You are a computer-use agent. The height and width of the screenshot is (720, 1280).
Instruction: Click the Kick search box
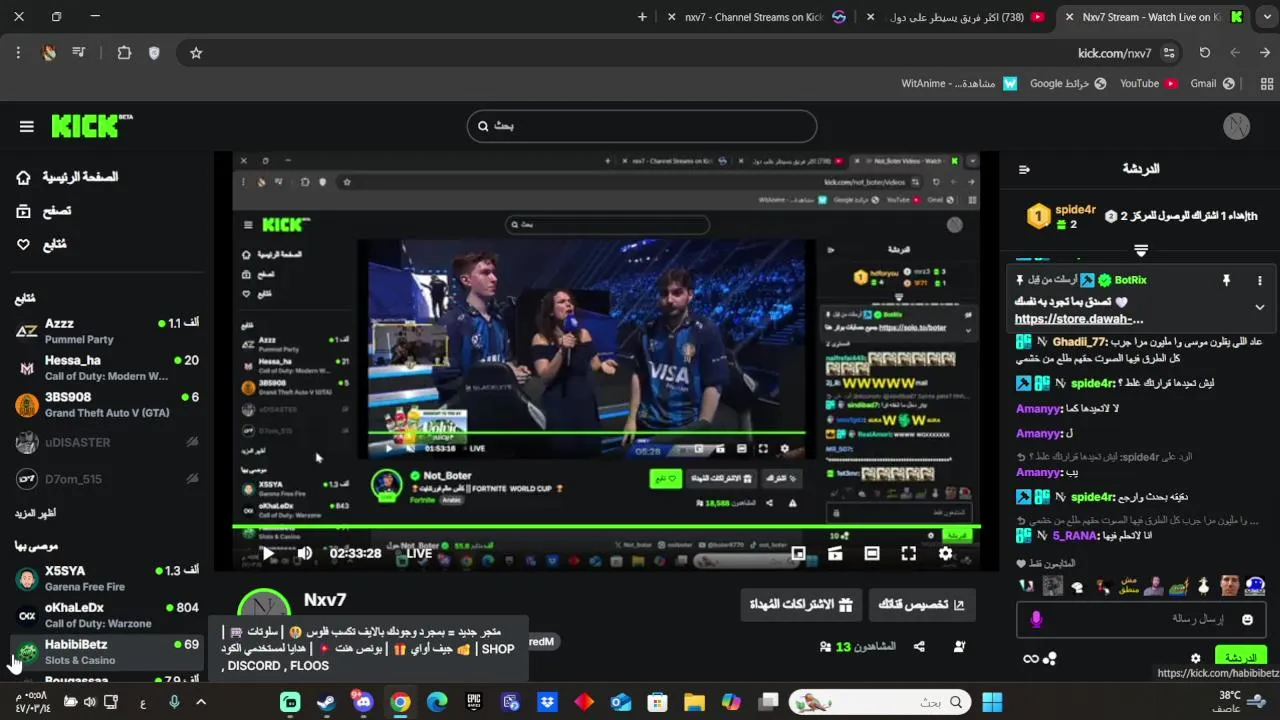click(x=642, y=126)
